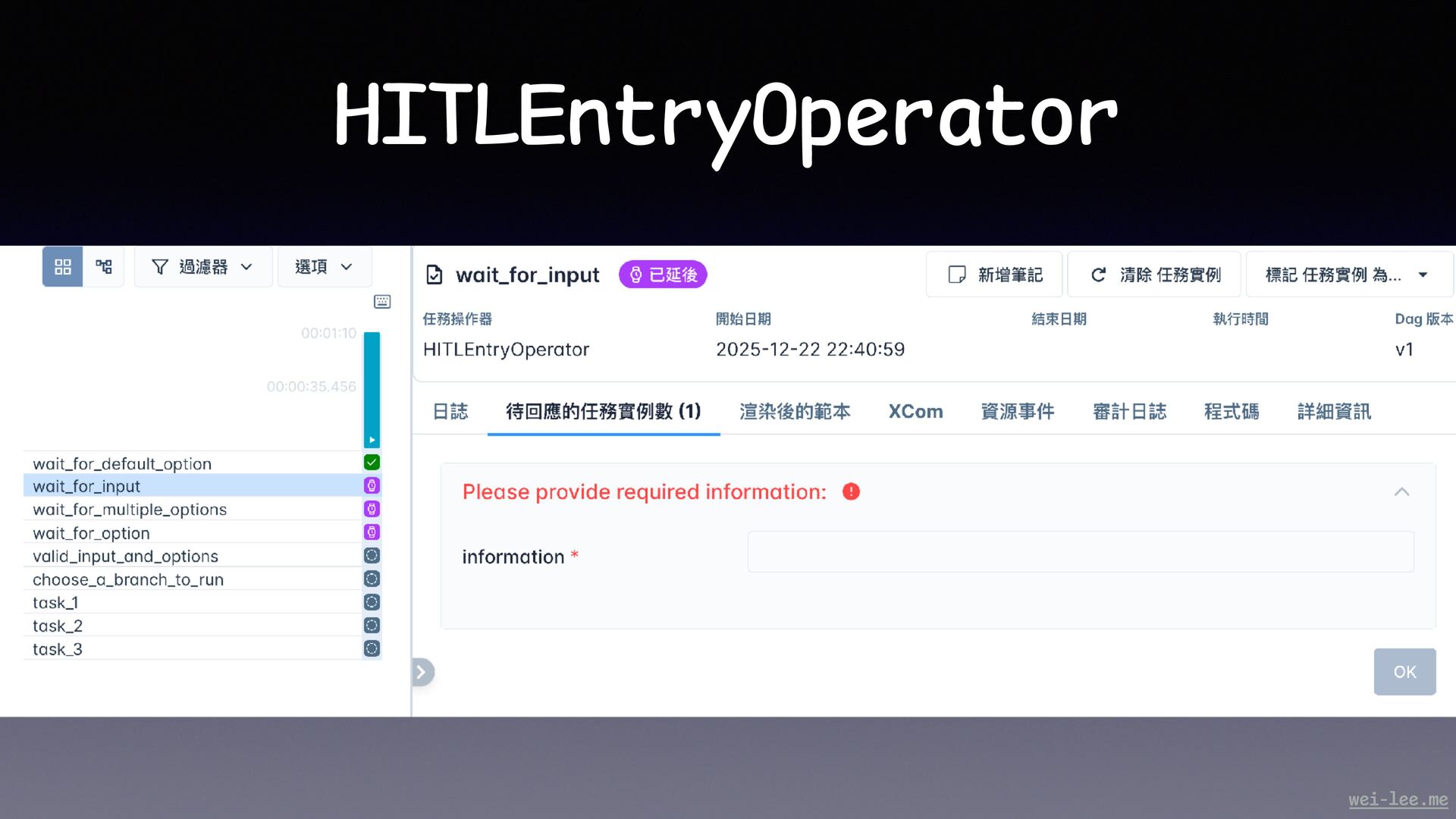The height and width of the screenshot is (819, 1456).
Task: Click wait_for_option purple deferred status icon
Action: coord(372,532)
